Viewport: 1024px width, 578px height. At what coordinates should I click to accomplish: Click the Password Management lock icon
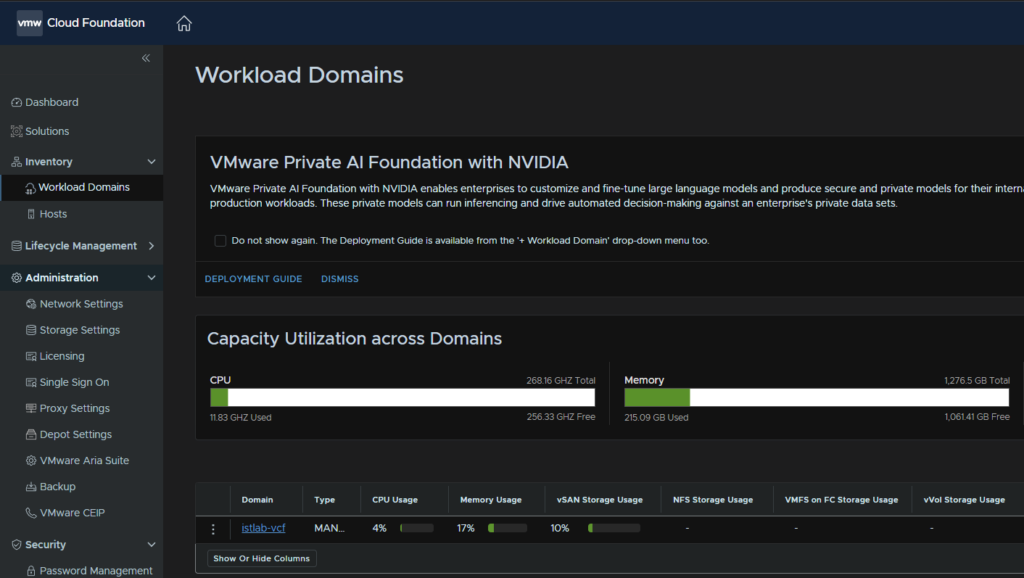click(x=31, y=571)
